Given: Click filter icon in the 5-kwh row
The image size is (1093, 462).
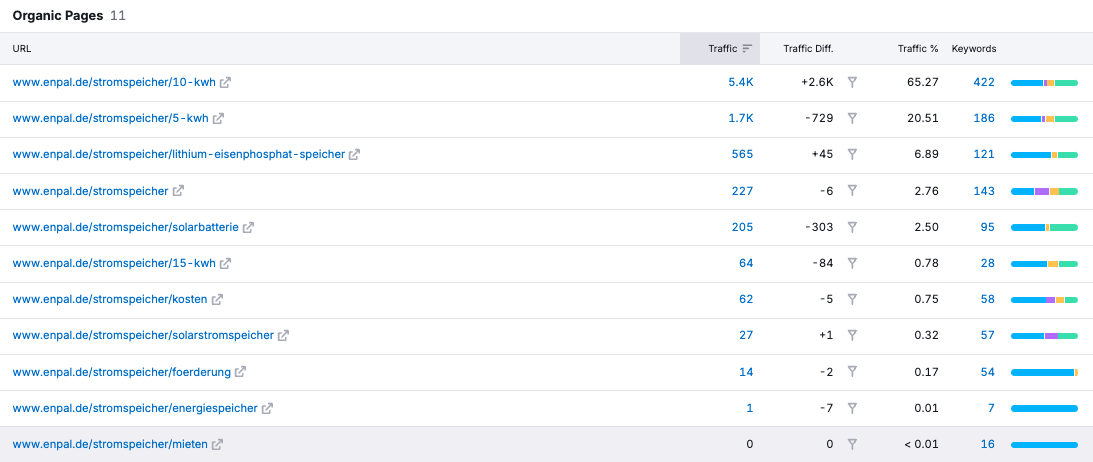Looking at the screenshot, I should pyautogui.click(x=852, y=118).
